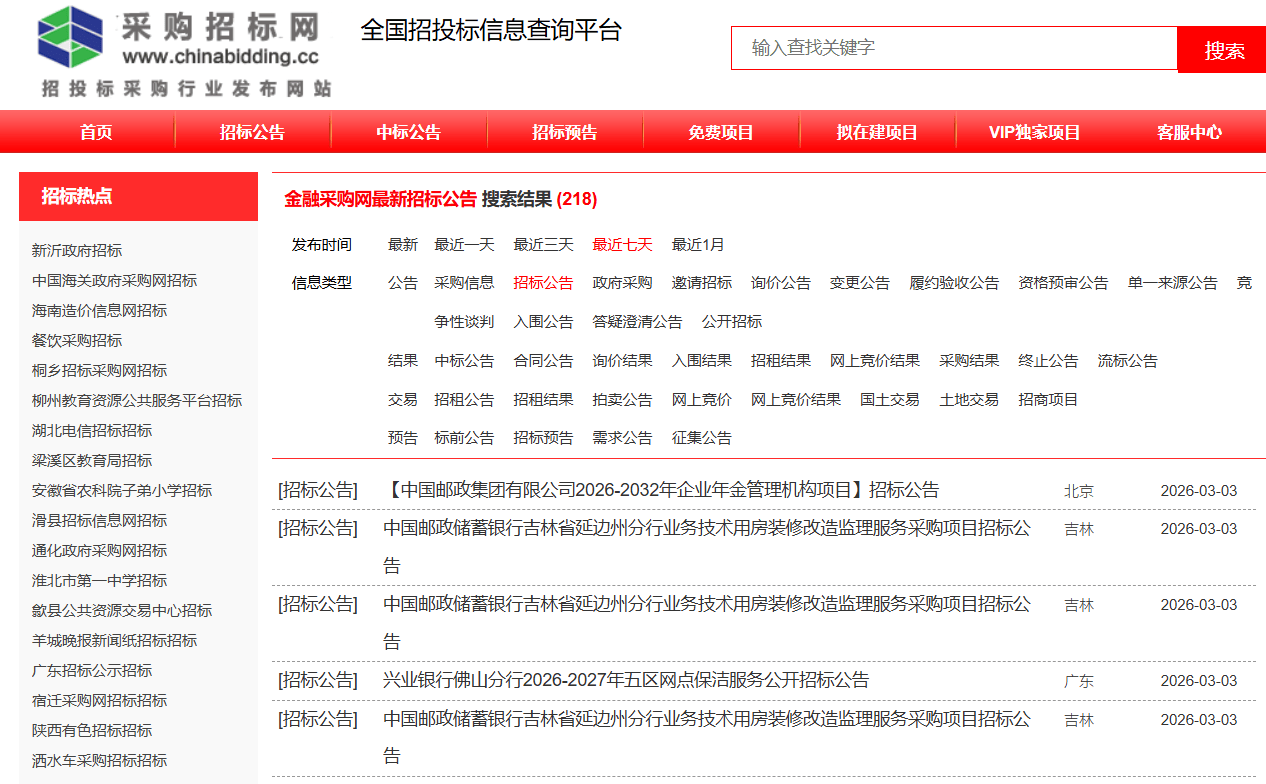Open the 首页 home menu
1266x784 pixels.
(x=96, y=132)
